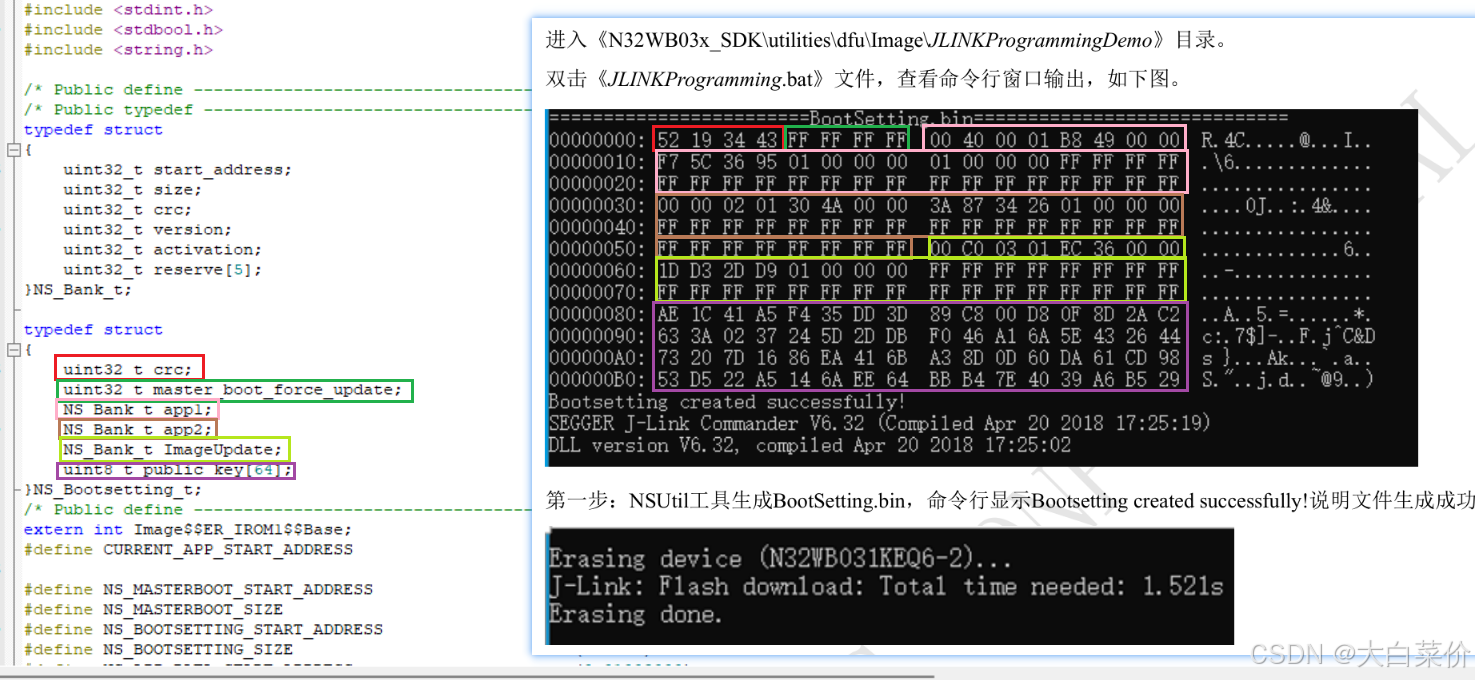Click hex dump address '00000060:'
Image resolution: width=1475 pixels, height=680 pixels.
click(598, 271)
